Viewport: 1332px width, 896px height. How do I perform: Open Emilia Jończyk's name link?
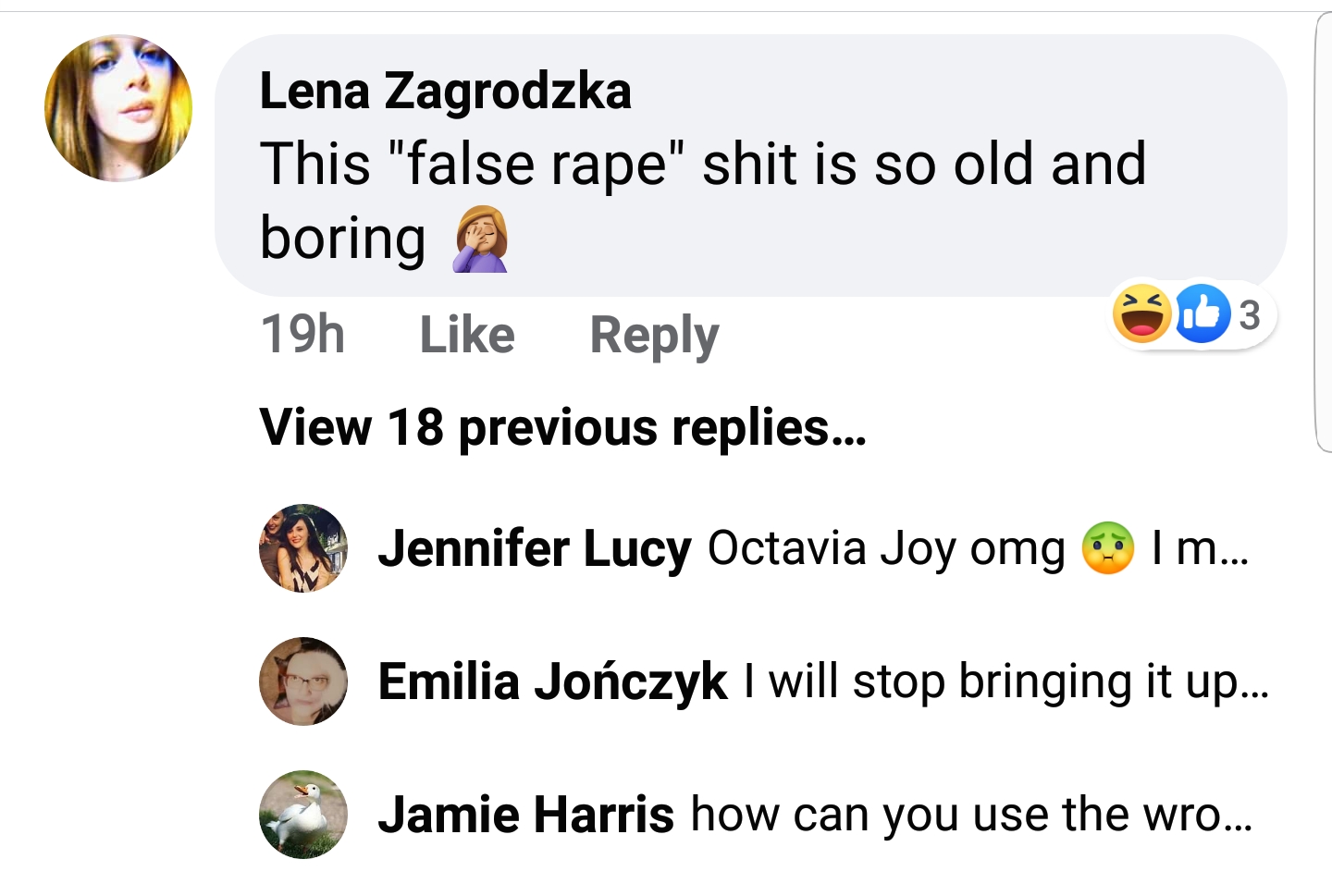click(552, 682)
